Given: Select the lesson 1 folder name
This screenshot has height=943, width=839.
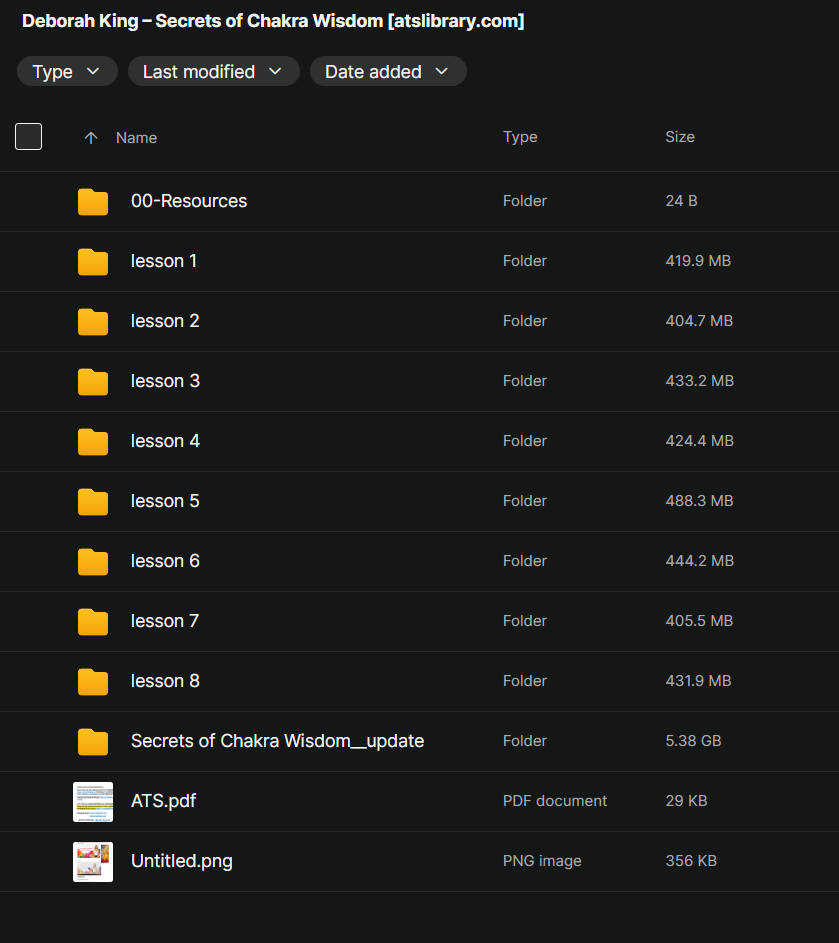Looking at the screenshot, I should [x=164, y=261].
